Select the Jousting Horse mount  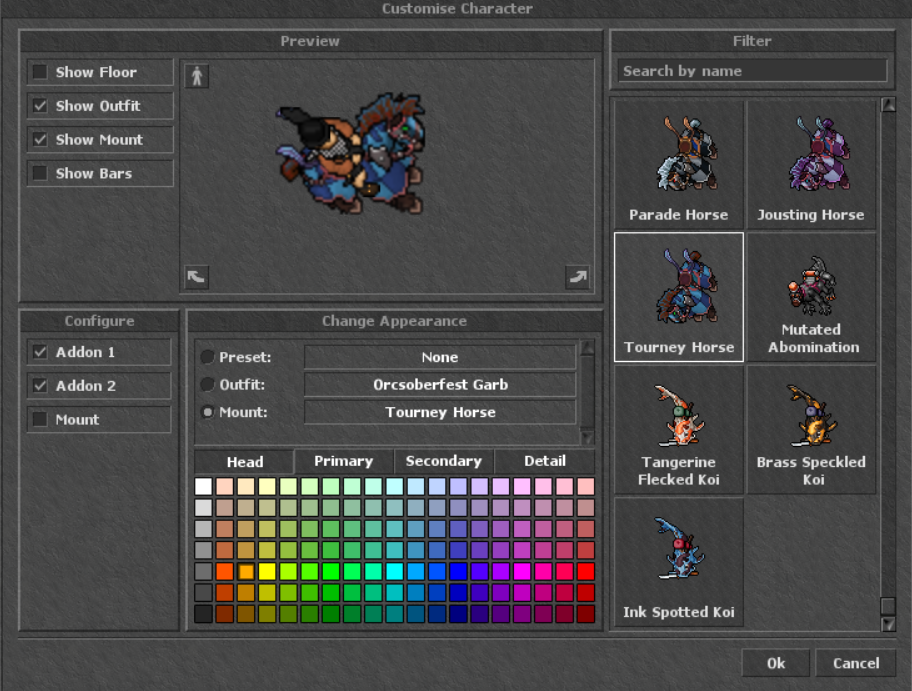[812, 160]
